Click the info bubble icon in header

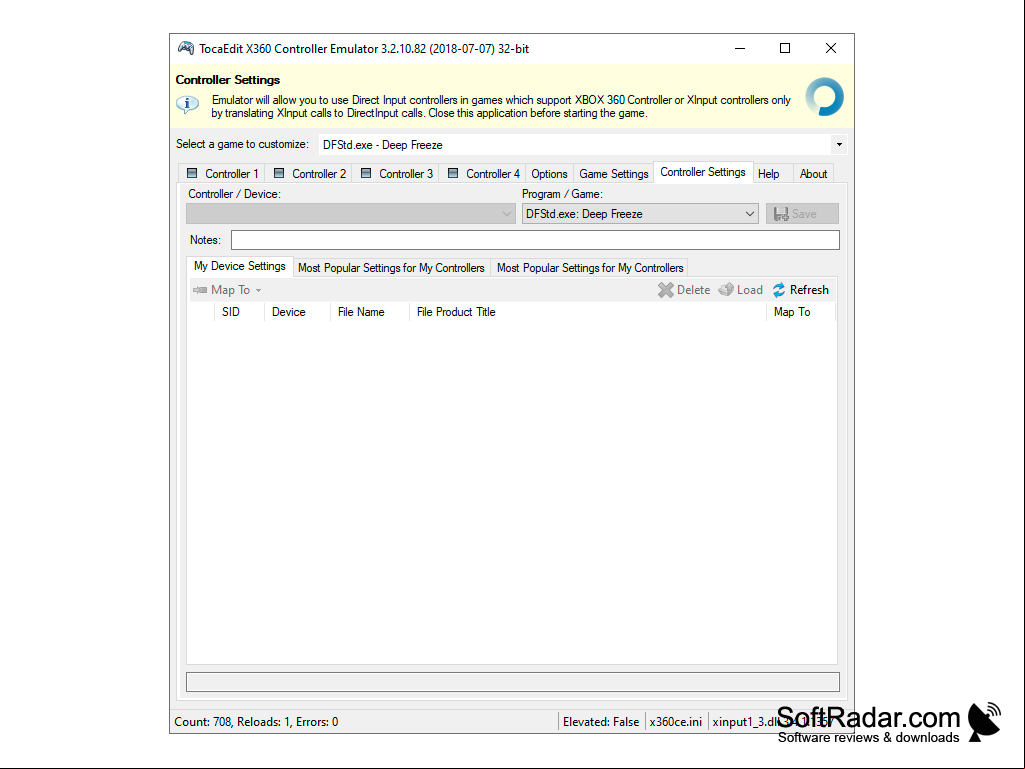[x=188, y=104]
